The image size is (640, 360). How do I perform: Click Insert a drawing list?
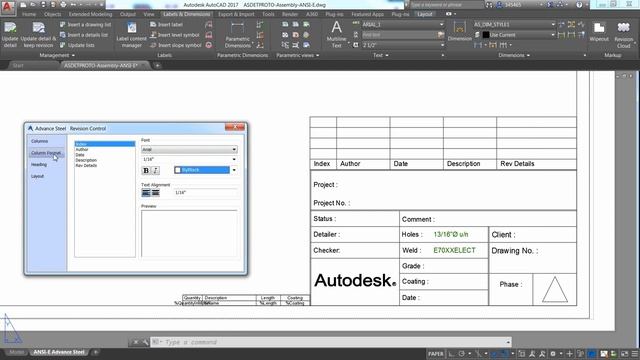(x=85, y=24)
